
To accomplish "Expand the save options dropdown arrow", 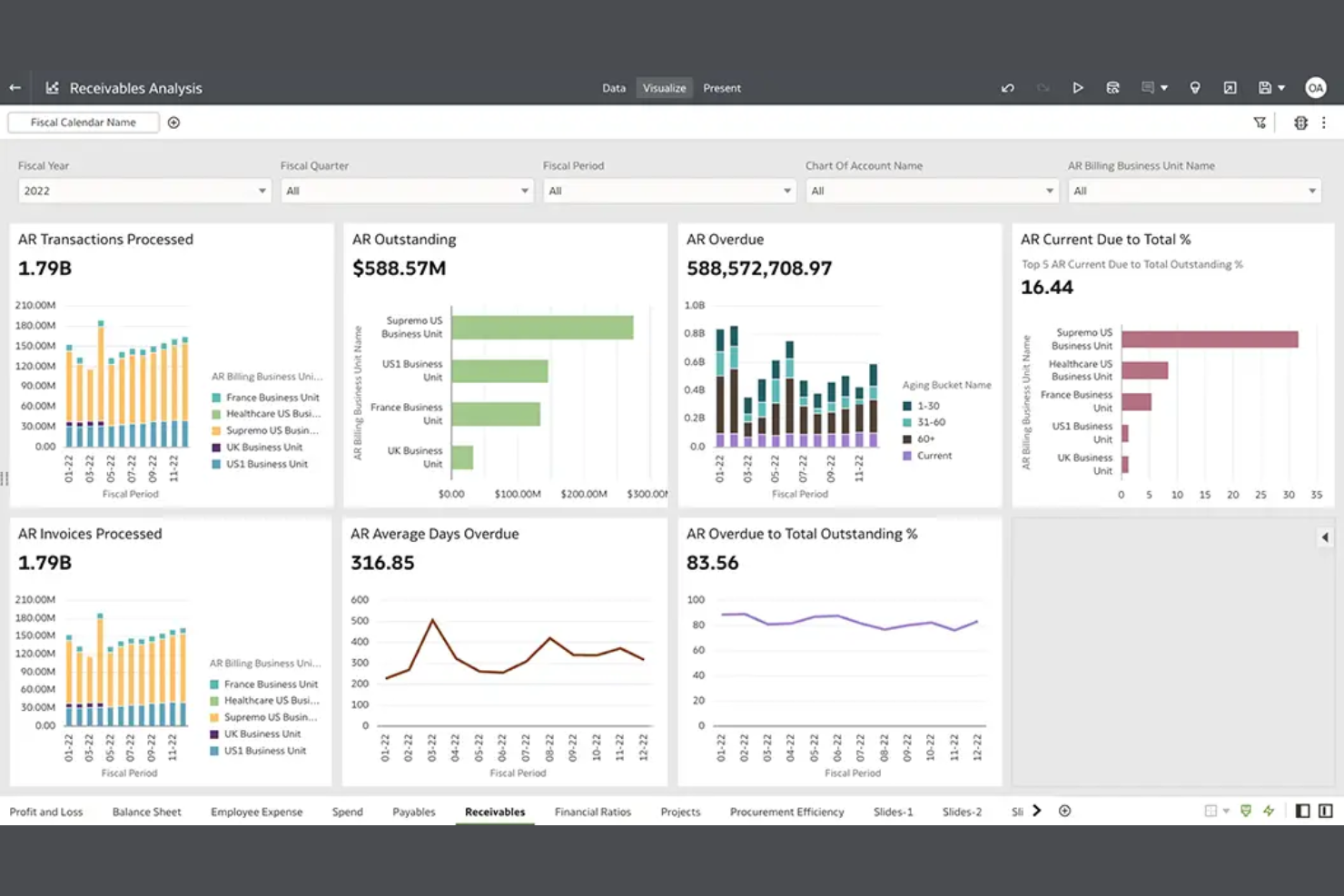I will [1281, 88].
